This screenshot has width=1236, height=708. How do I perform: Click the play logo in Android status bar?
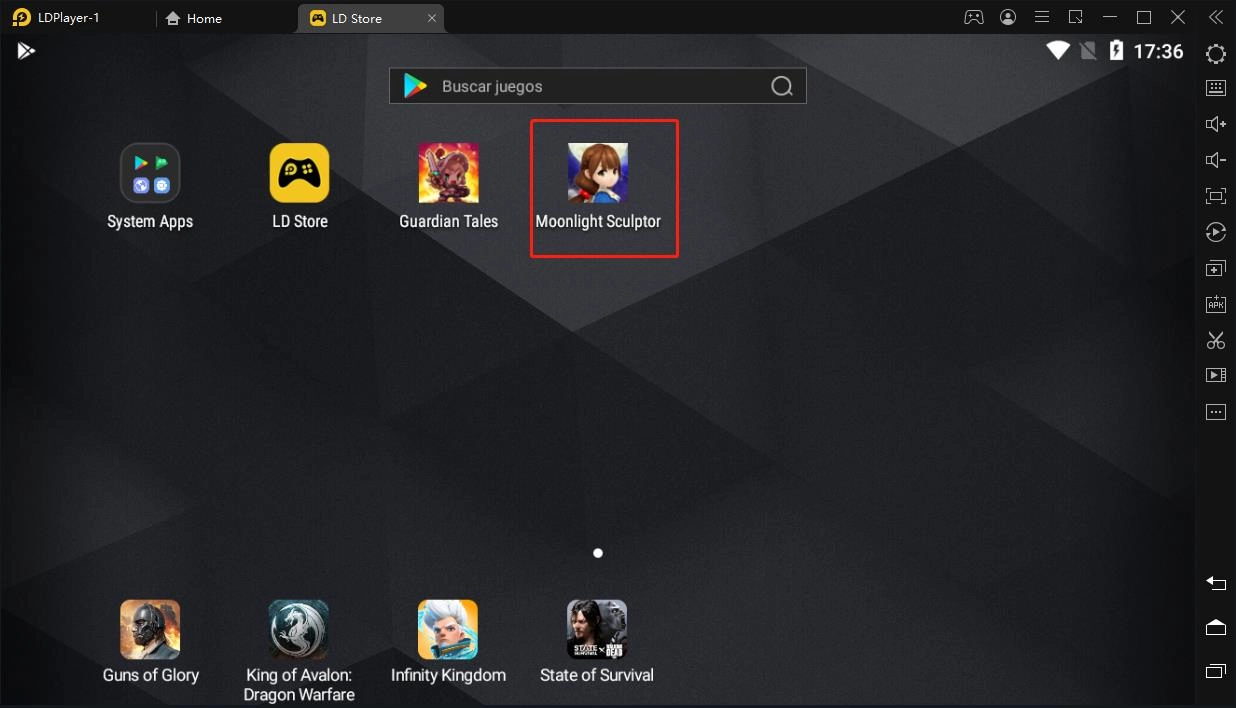(26, 51)
